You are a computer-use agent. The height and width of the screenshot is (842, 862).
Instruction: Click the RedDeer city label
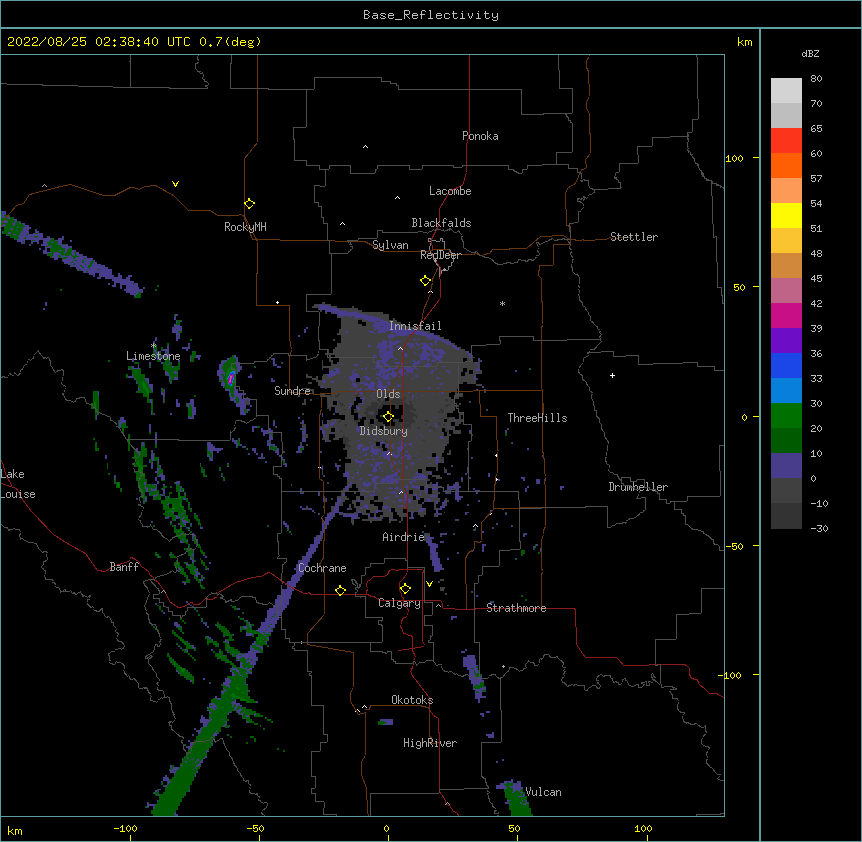point(440,255)
